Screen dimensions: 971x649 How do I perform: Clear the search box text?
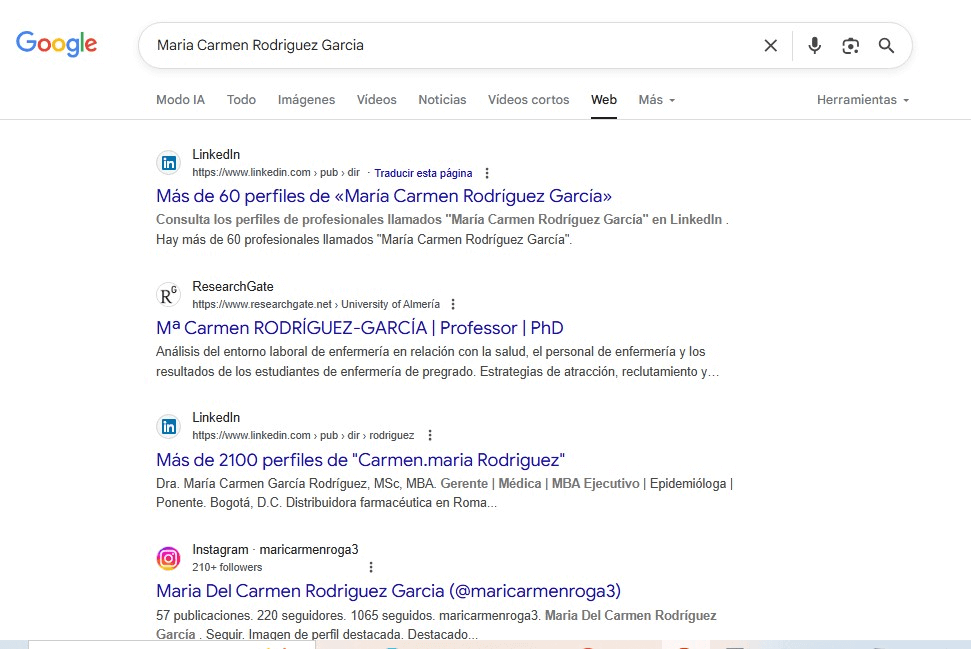point(770,45)
